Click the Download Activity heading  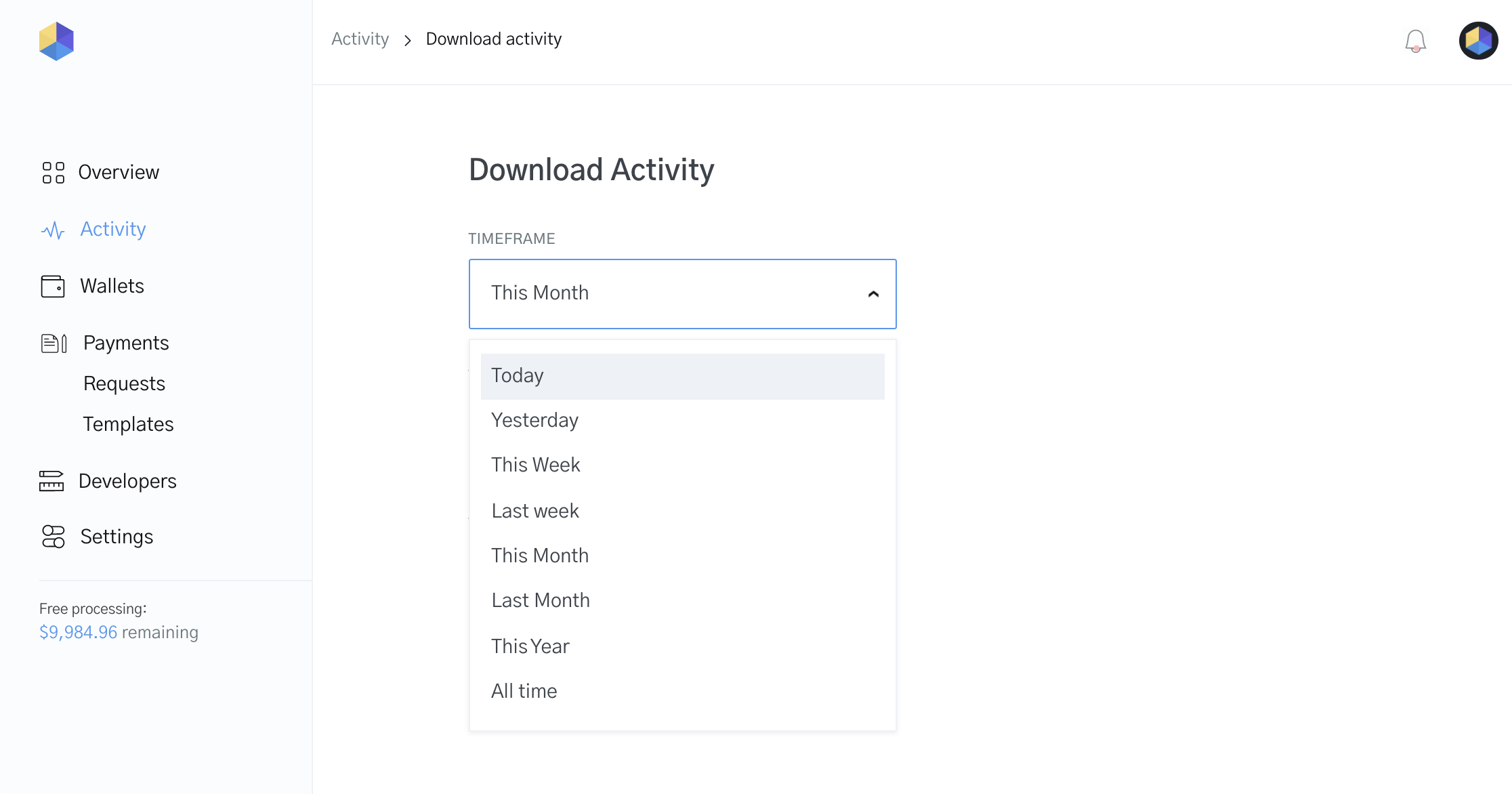pyautogui.click(x=591, y=170)
